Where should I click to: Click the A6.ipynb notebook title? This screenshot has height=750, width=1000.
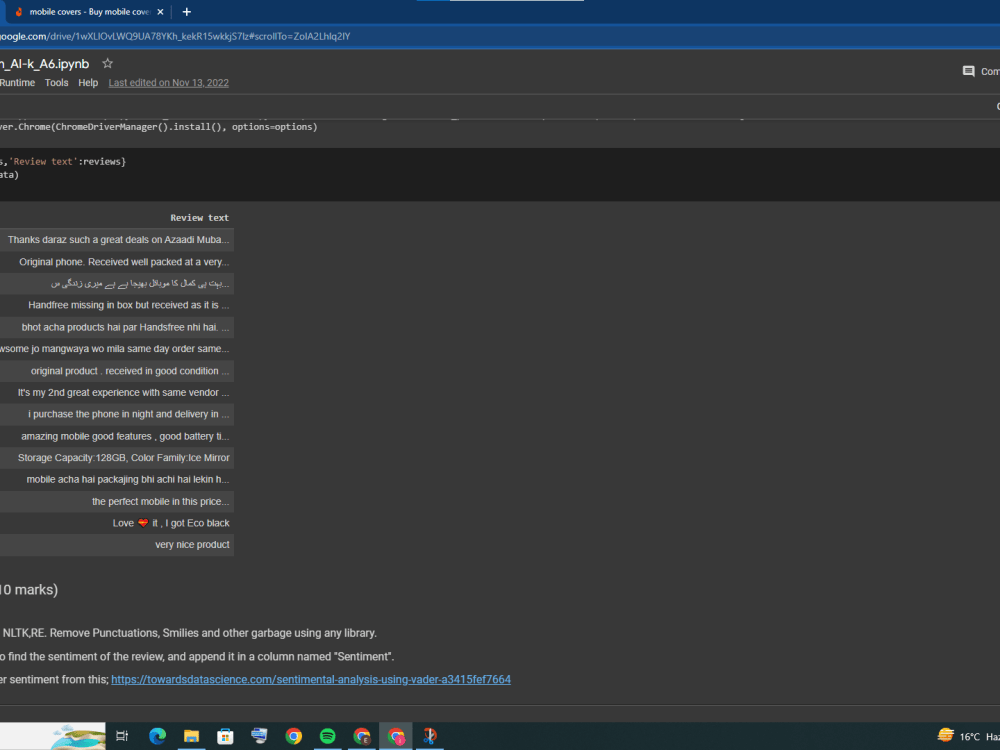click(x=45, y=64)
